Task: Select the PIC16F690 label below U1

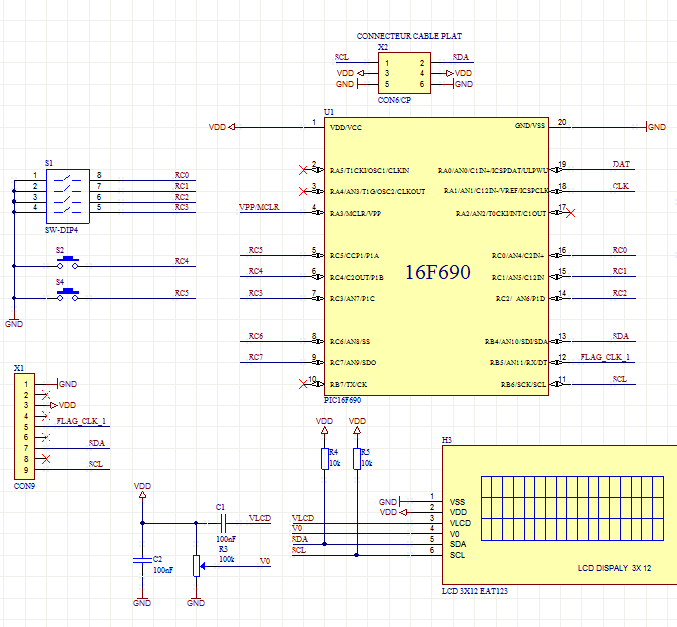Action: coord(342,400)
